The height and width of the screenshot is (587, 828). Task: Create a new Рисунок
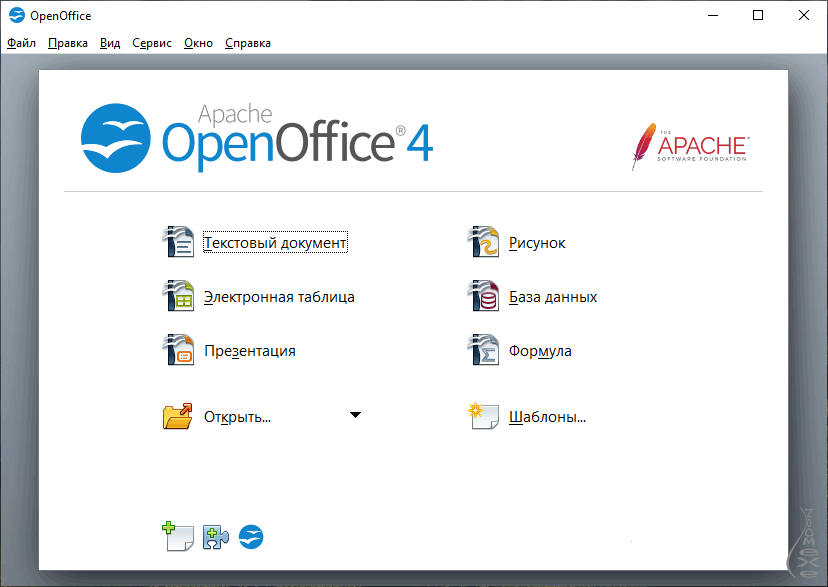(537, 243)
